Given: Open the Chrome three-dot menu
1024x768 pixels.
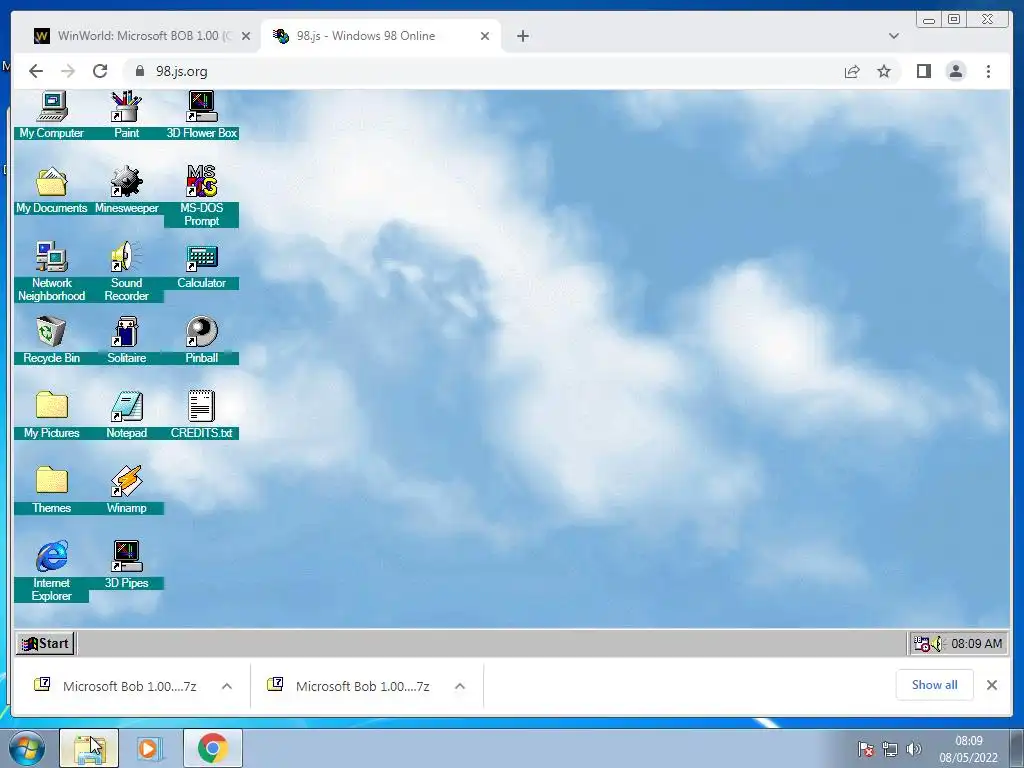Looking at the screenshot, I should (988, 71).
